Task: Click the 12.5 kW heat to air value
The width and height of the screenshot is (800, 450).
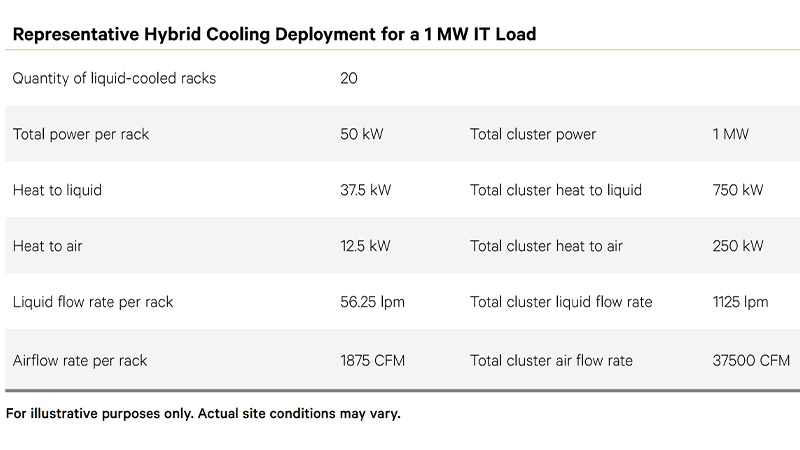Action: click(366, 246)
